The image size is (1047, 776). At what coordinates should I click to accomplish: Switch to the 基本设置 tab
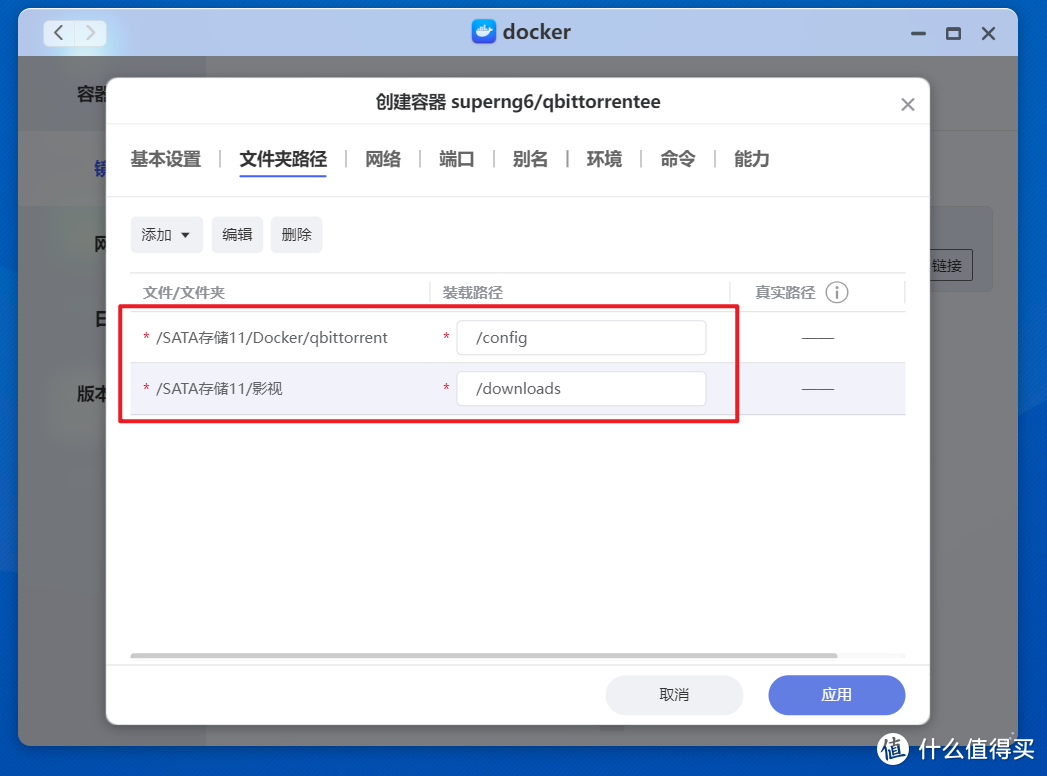coord(166,159)
